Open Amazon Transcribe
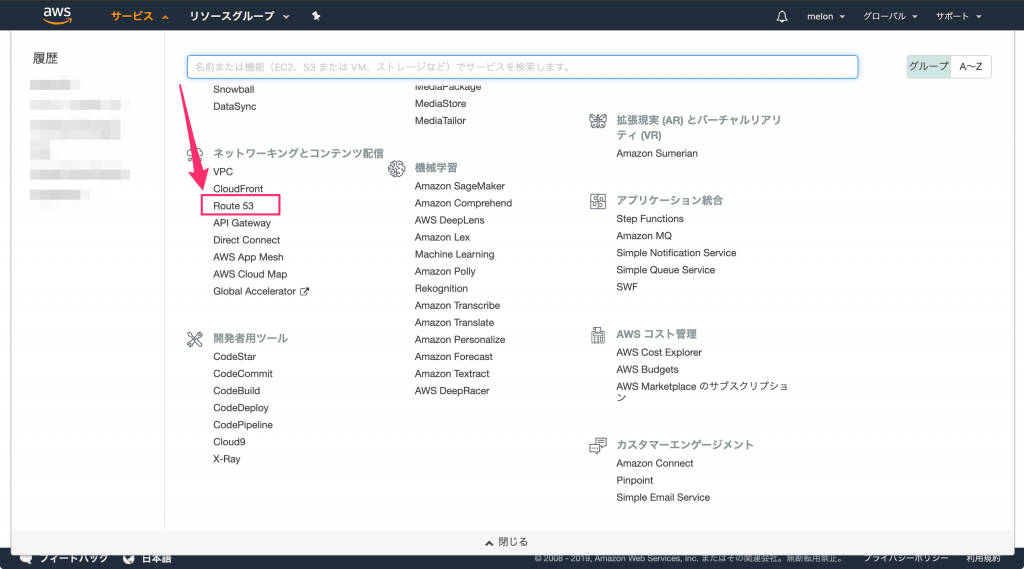The width and height of the screenshot is (1024, 569). click(x=457, y=306)
